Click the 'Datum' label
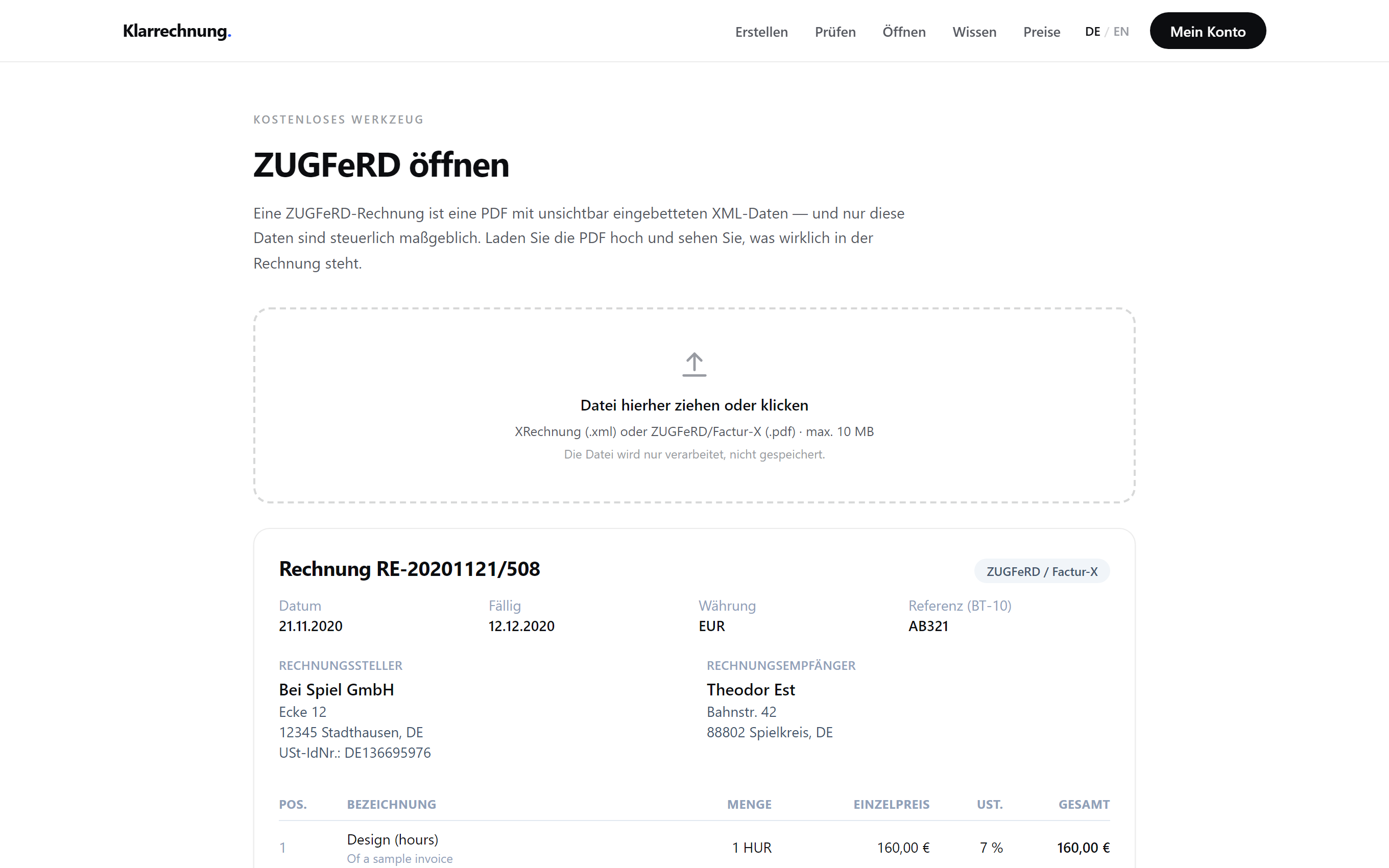 click(x=300, y=606)
